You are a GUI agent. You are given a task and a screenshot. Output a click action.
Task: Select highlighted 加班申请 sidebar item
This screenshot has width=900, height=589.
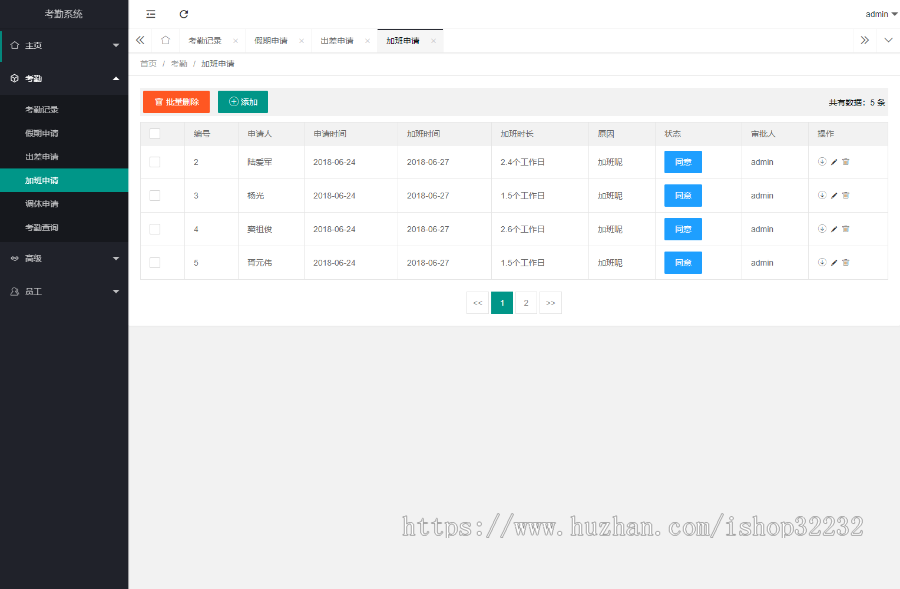(64, 180)
